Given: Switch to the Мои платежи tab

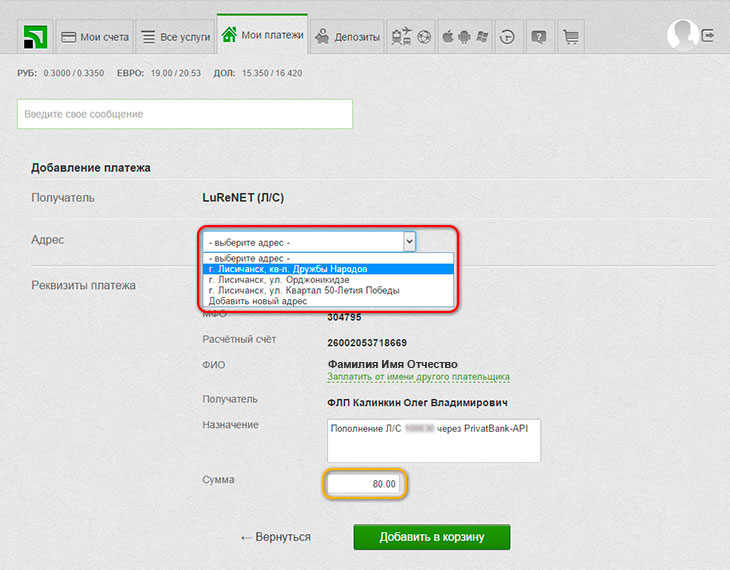Looking at the screenshot, I should tap(263, 35).
